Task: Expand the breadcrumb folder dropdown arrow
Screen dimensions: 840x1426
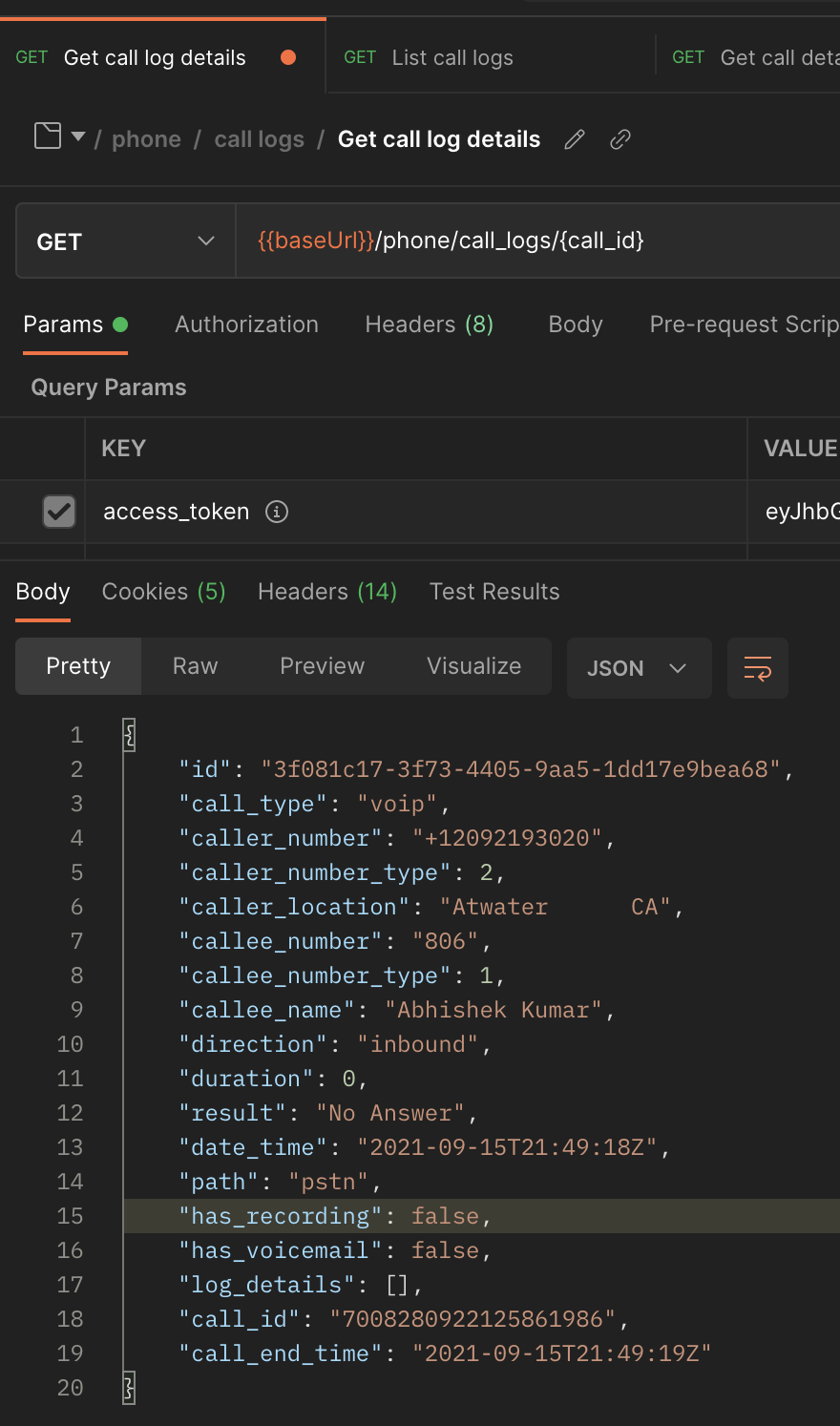Action: (x=78, y=136)
